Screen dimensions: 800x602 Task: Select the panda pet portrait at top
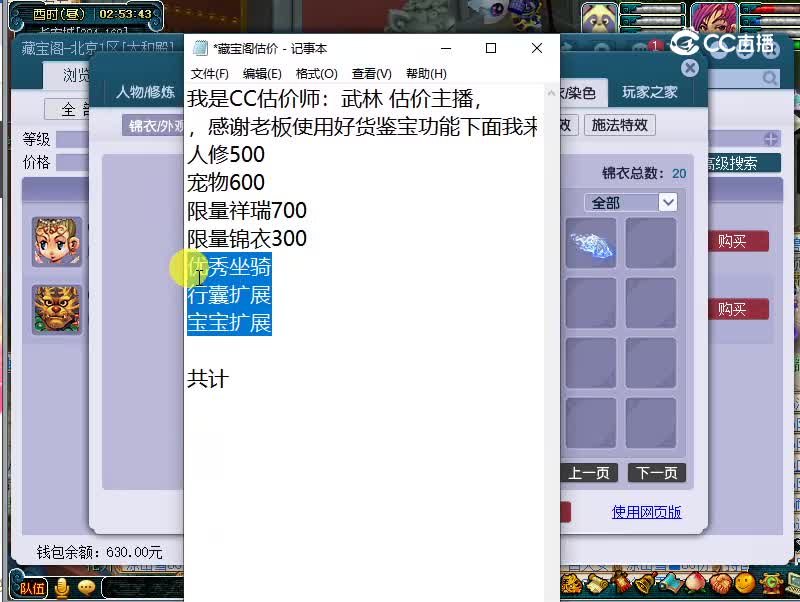click(x=599, y=17)
